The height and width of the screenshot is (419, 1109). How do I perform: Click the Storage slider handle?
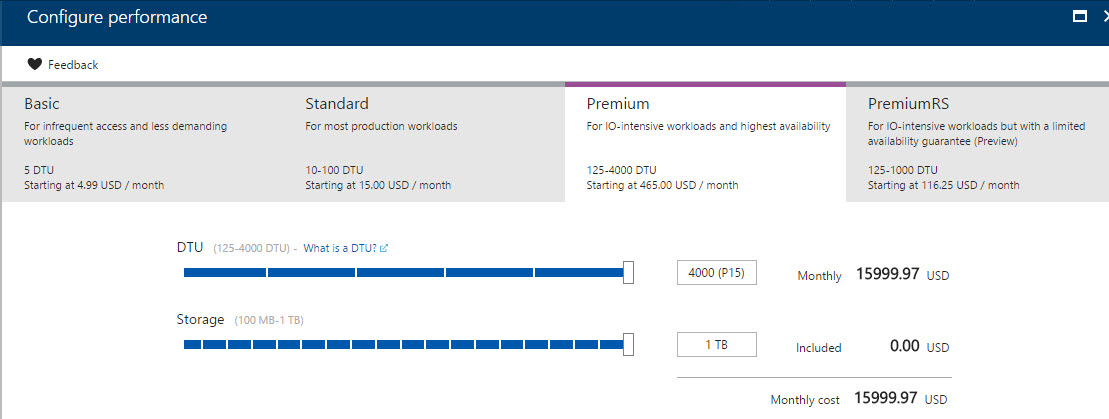click(628, 345)
